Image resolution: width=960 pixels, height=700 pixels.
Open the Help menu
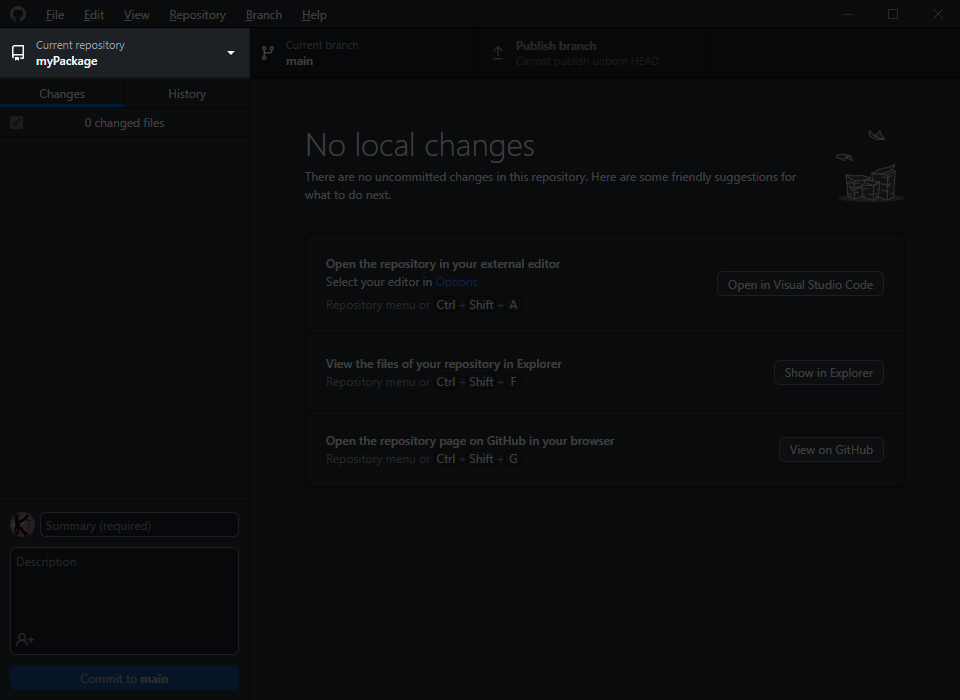[x=314, y=15]
